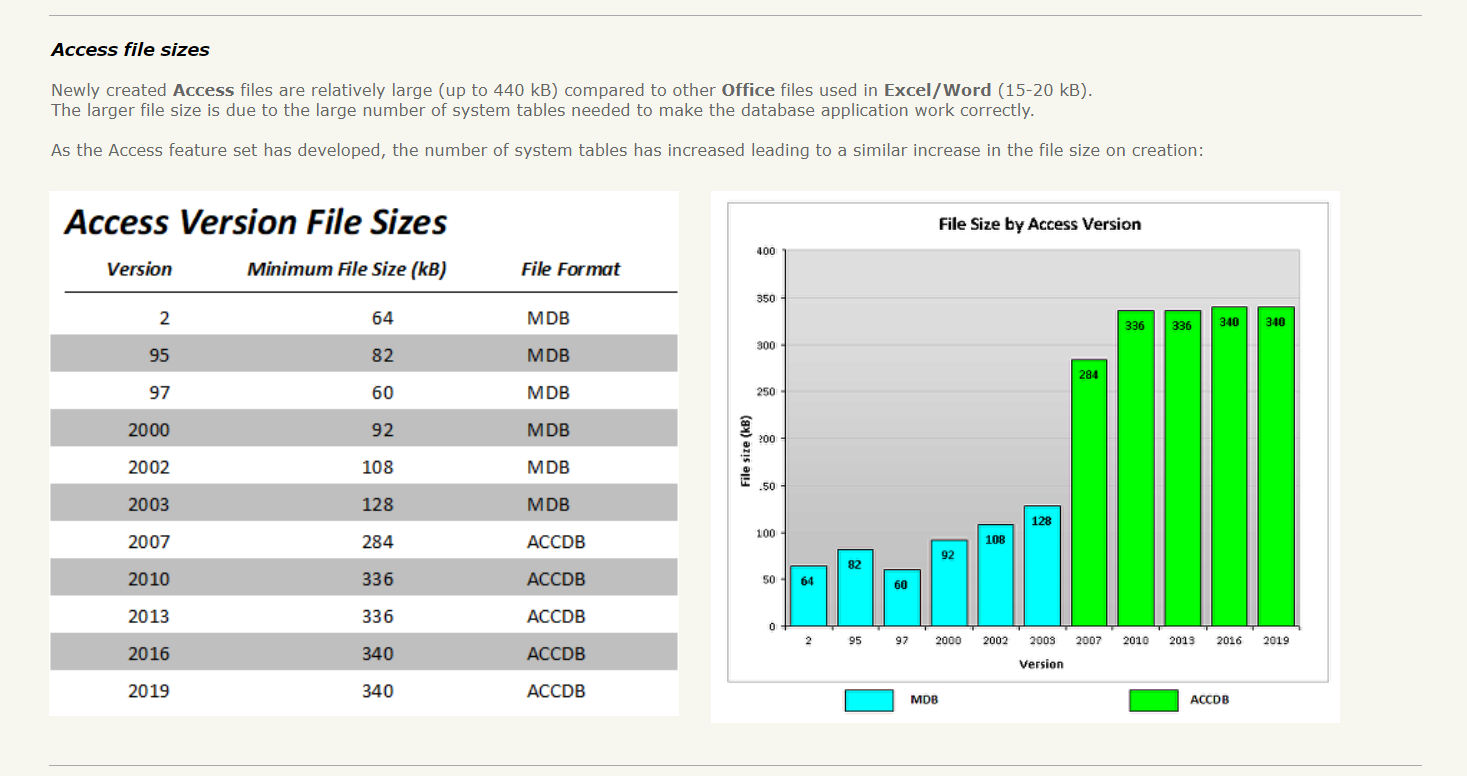Screen dimensions: 1467x776
Task: Select table cell for version 97
Action: [159, 392]
